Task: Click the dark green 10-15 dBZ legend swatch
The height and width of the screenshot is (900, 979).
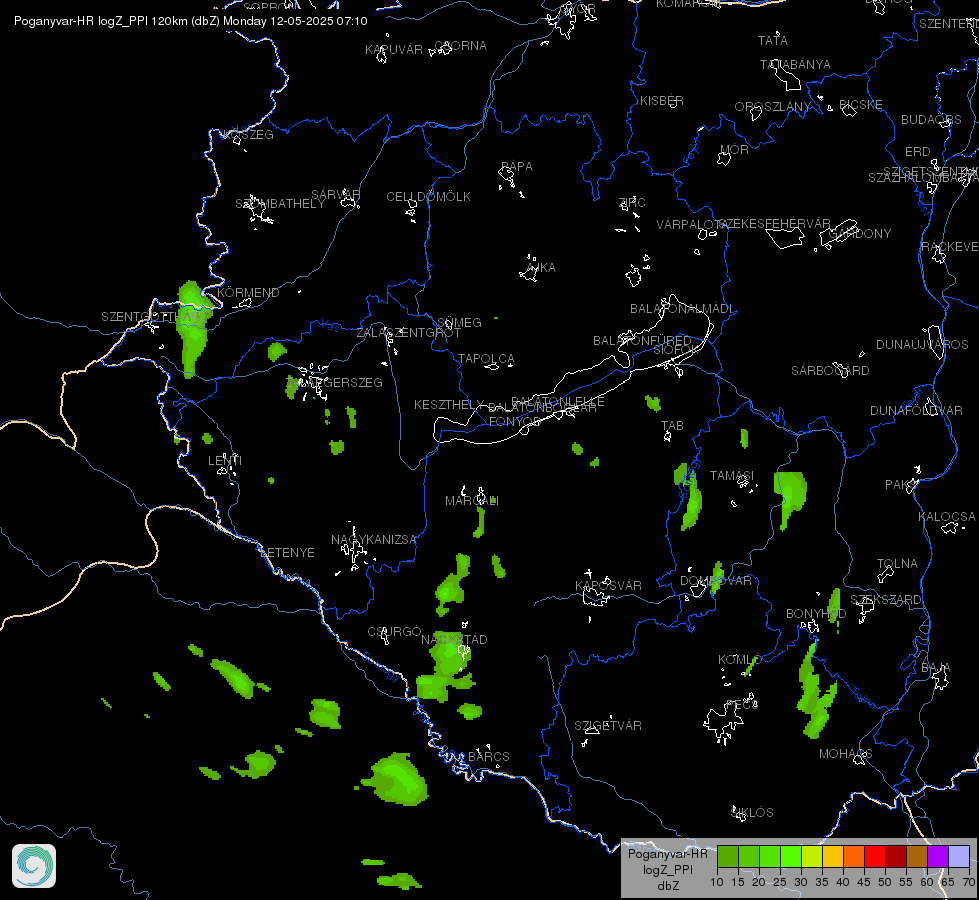Action: [x=727, y=856]
